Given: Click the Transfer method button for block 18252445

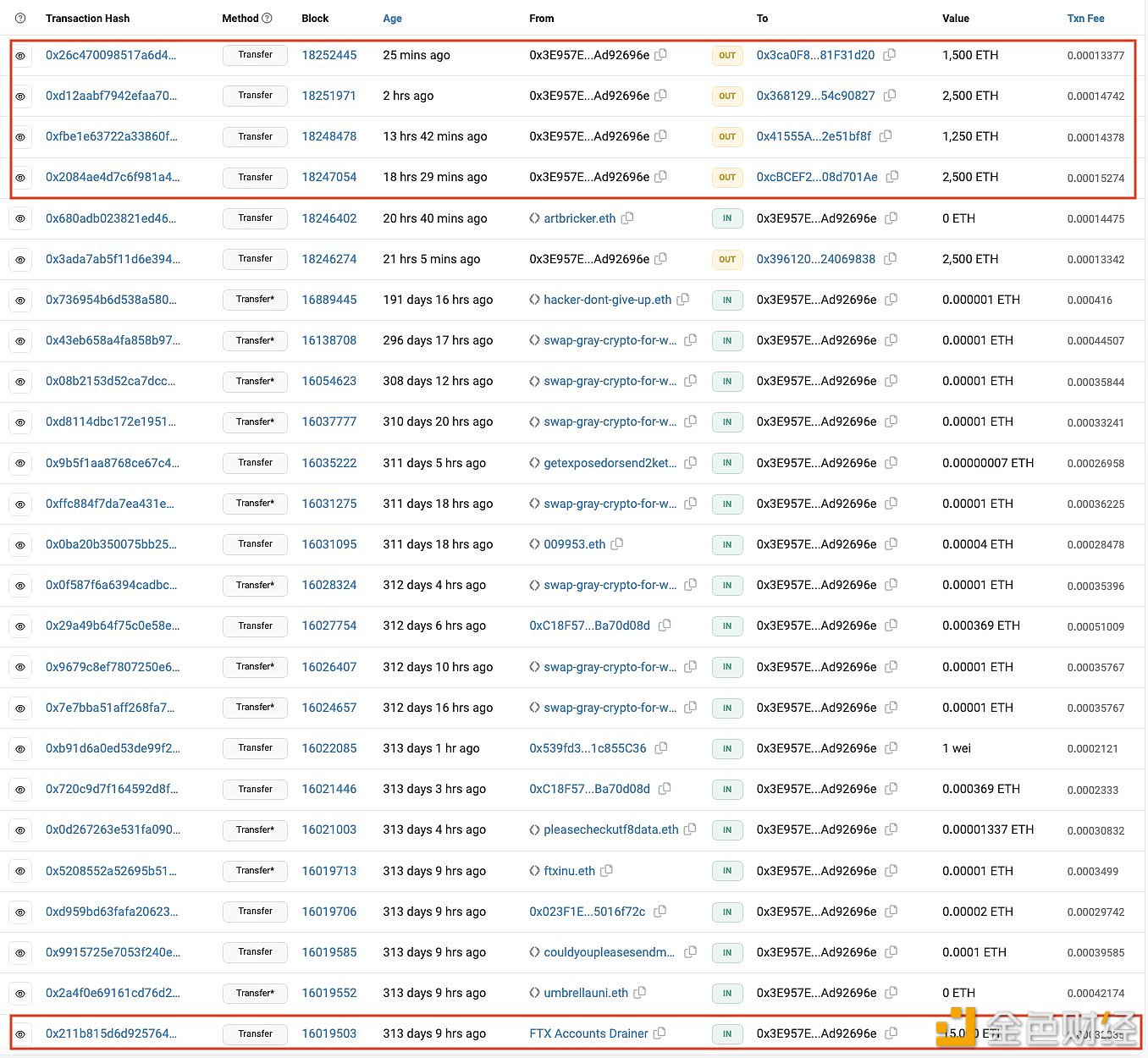Looking at the screenshot, I should tap(255, 55).
